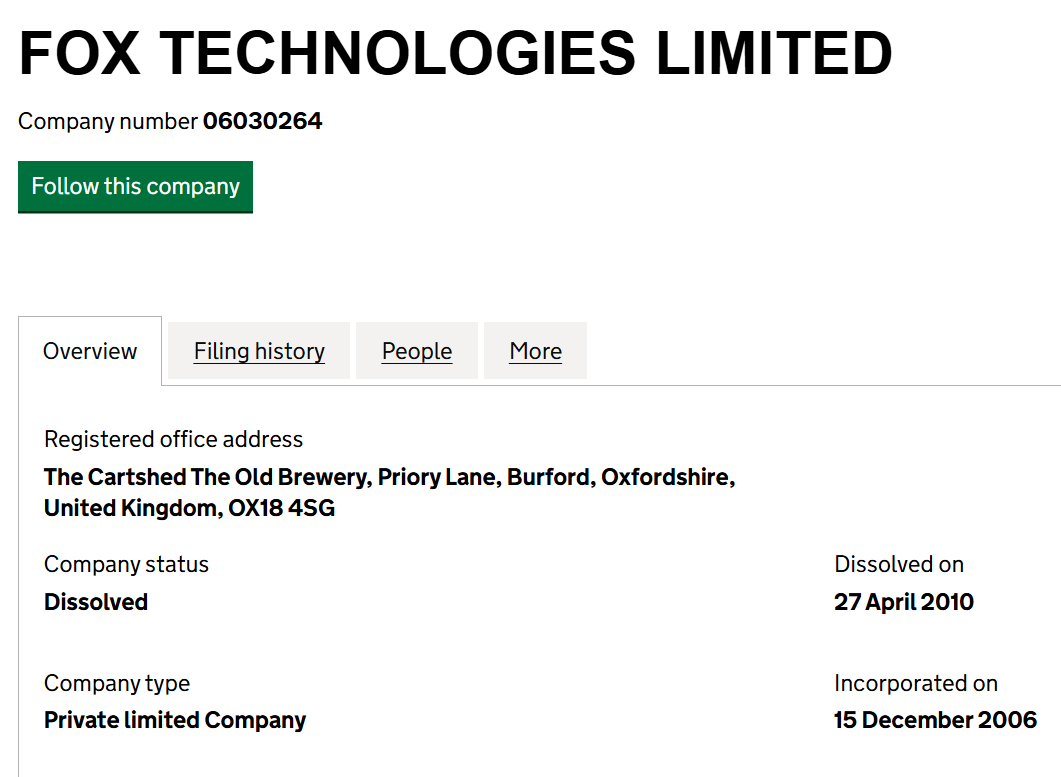Open the Filing history tab
This screenshot has width=1061, height=777.
pos(259,351)
